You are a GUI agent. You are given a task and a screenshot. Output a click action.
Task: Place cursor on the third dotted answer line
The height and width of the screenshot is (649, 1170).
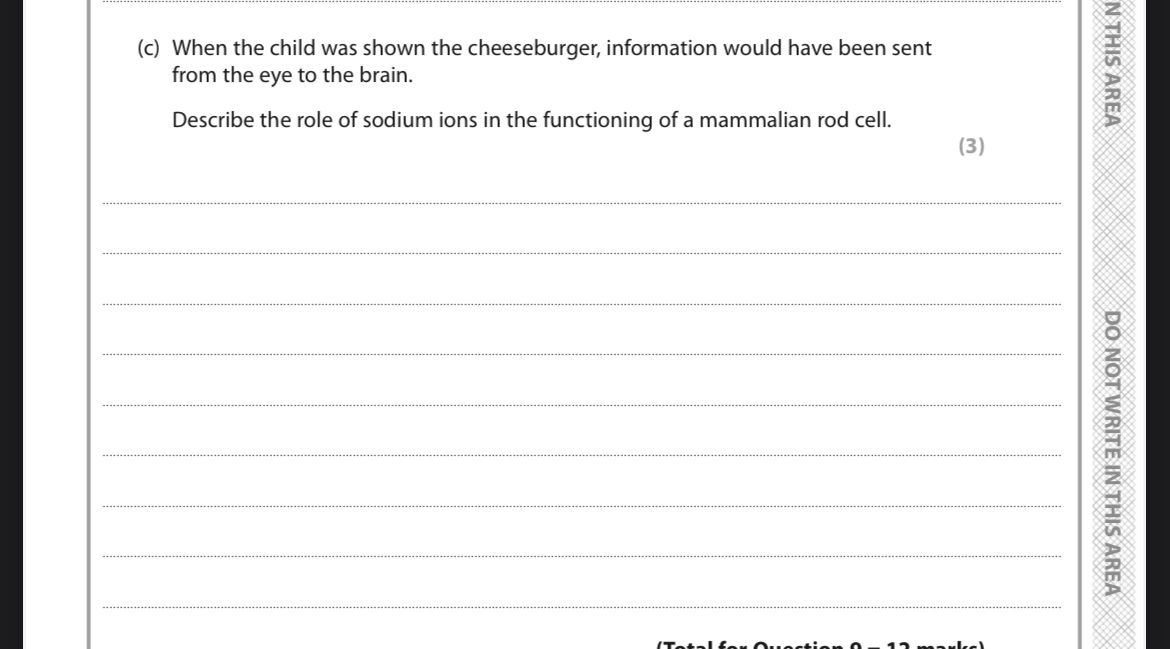[x=581, y=304]
